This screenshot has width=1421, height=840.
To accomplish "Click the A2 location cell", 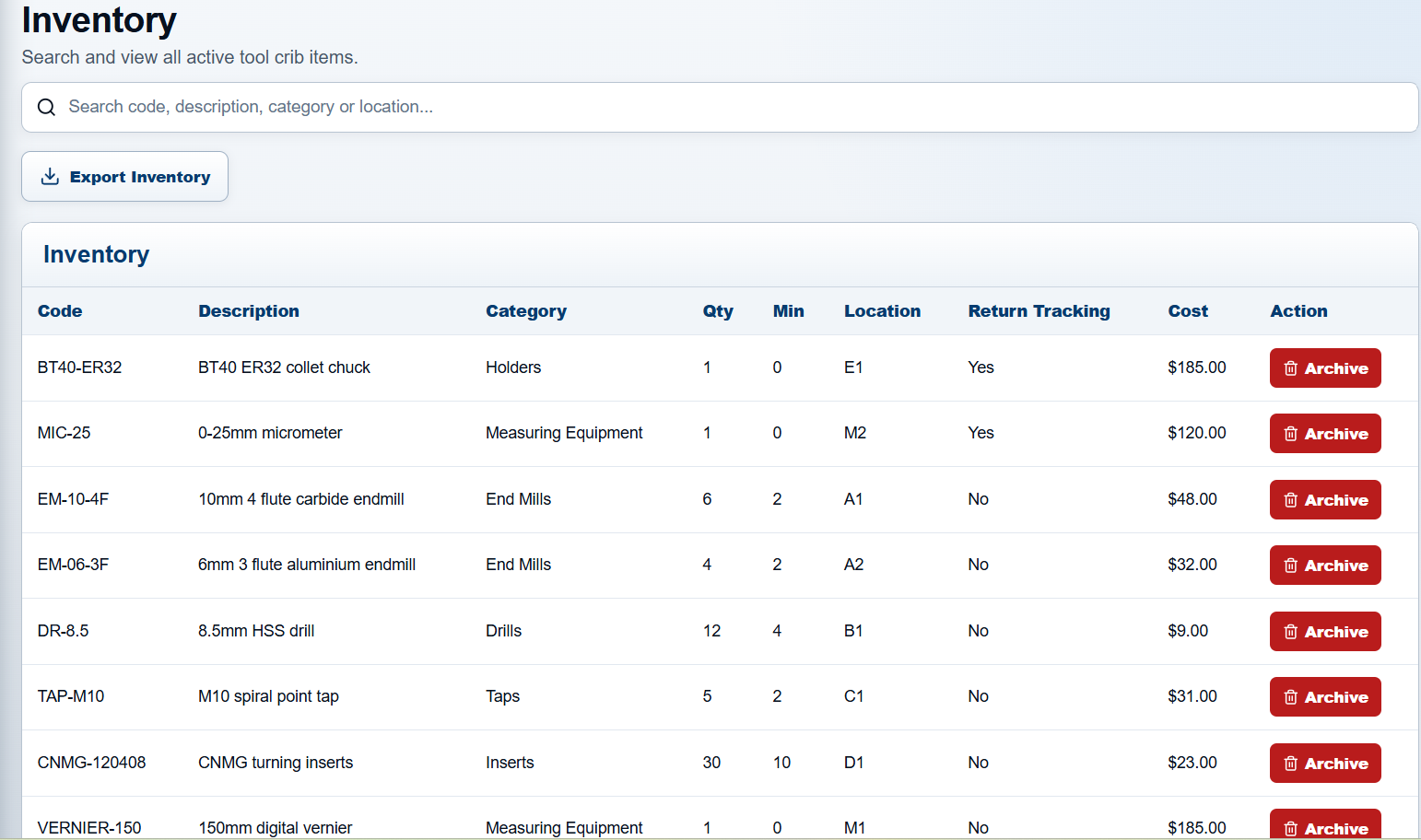I will pos(854,565).
